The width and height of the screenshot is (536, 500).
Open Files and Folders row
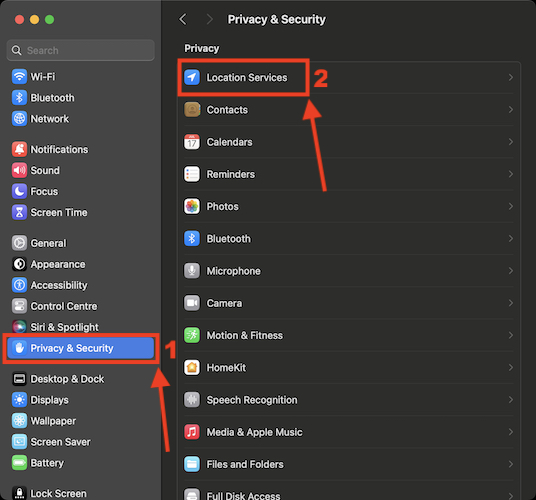click(x=349, y=464)
